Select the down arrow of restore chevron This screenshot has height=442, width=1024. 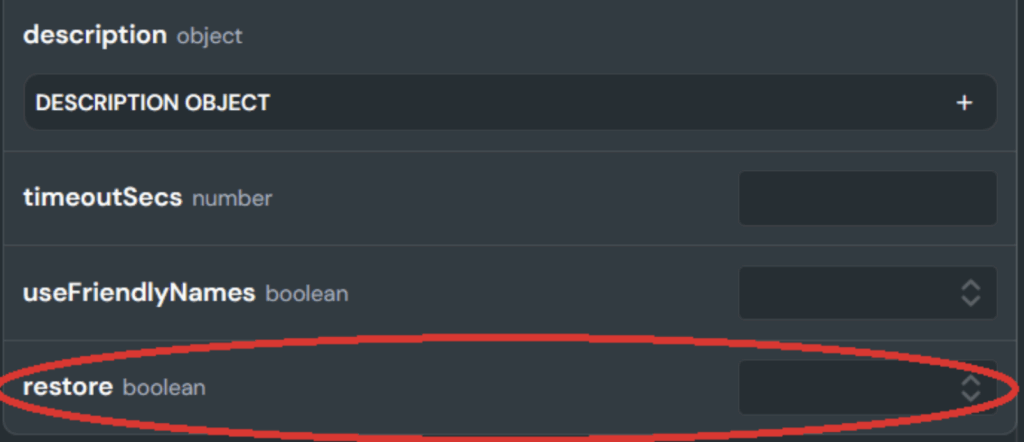971,396
